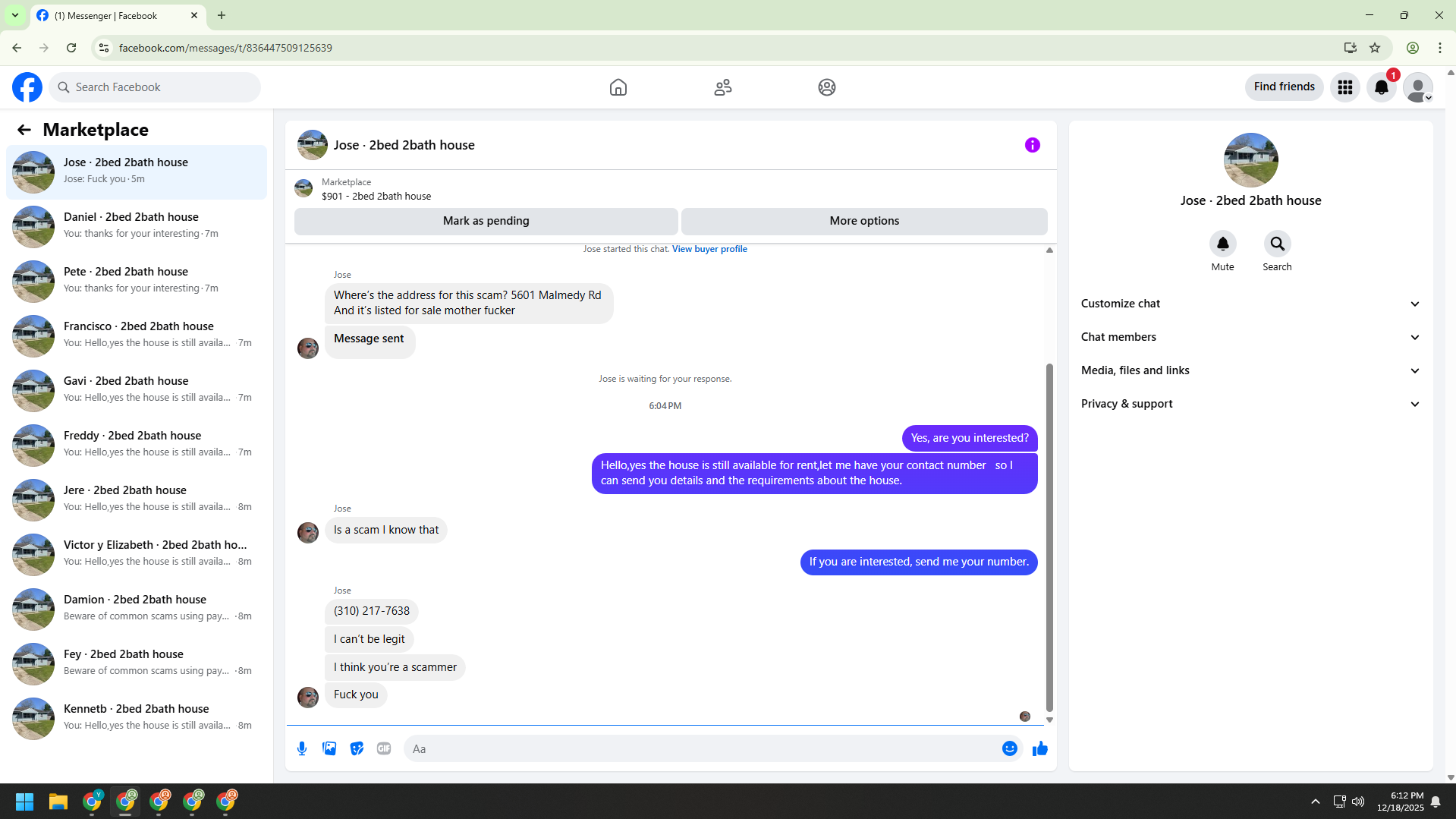The image size is (1456, 819).
Task: Click the browser address bar URL
Action: [225, 48]
